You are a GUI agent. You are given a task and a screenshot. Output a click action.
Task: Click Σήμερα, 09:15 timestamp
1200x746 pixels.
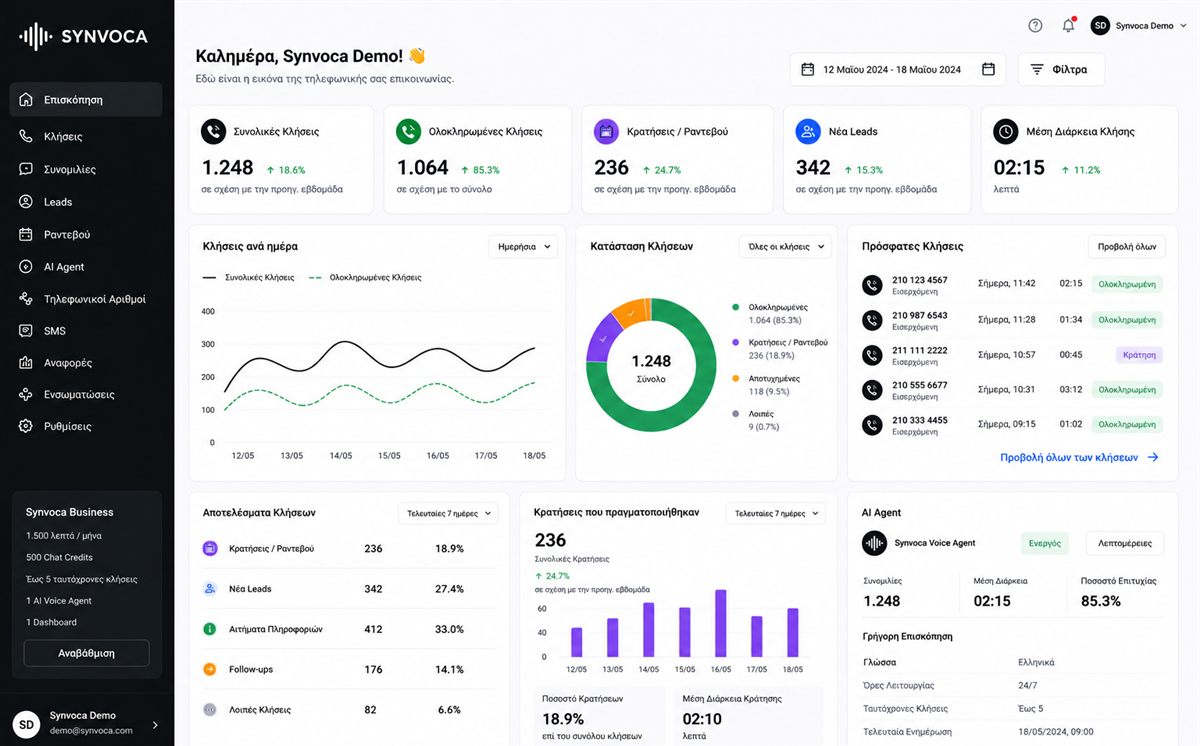pyautogui.click(x=1007, y=424)
